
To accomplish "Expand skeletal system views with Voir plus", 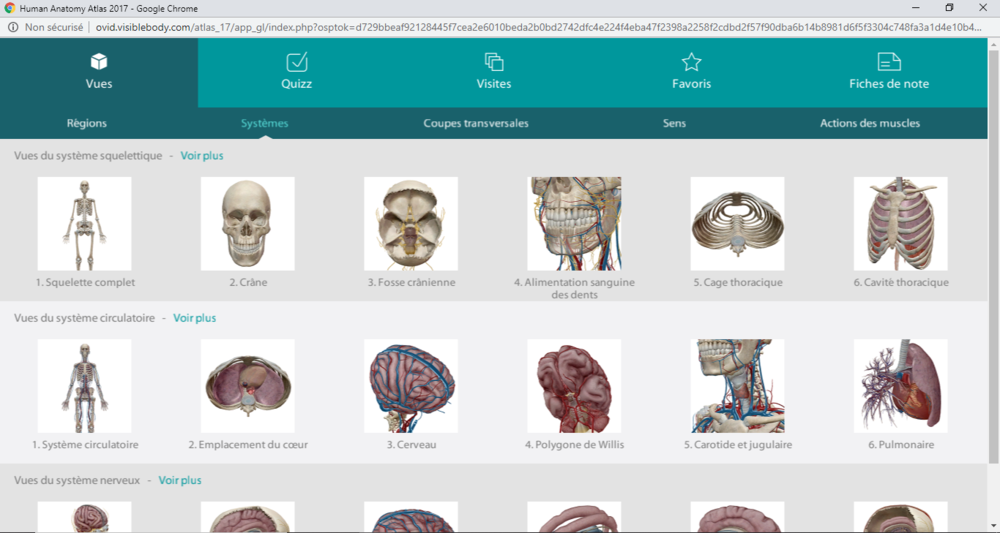I will pyautogui.click(x=202, y=156).
